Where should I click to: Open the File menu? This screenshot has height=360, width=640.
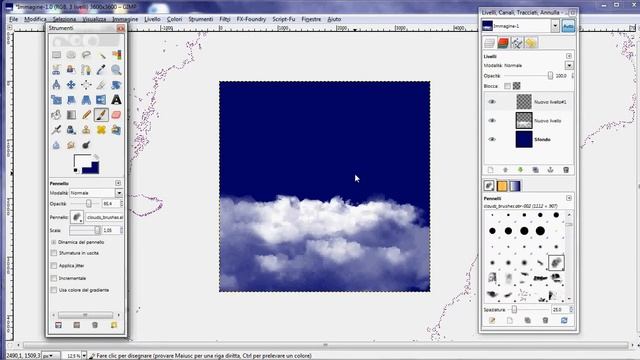tap(13, 19)
